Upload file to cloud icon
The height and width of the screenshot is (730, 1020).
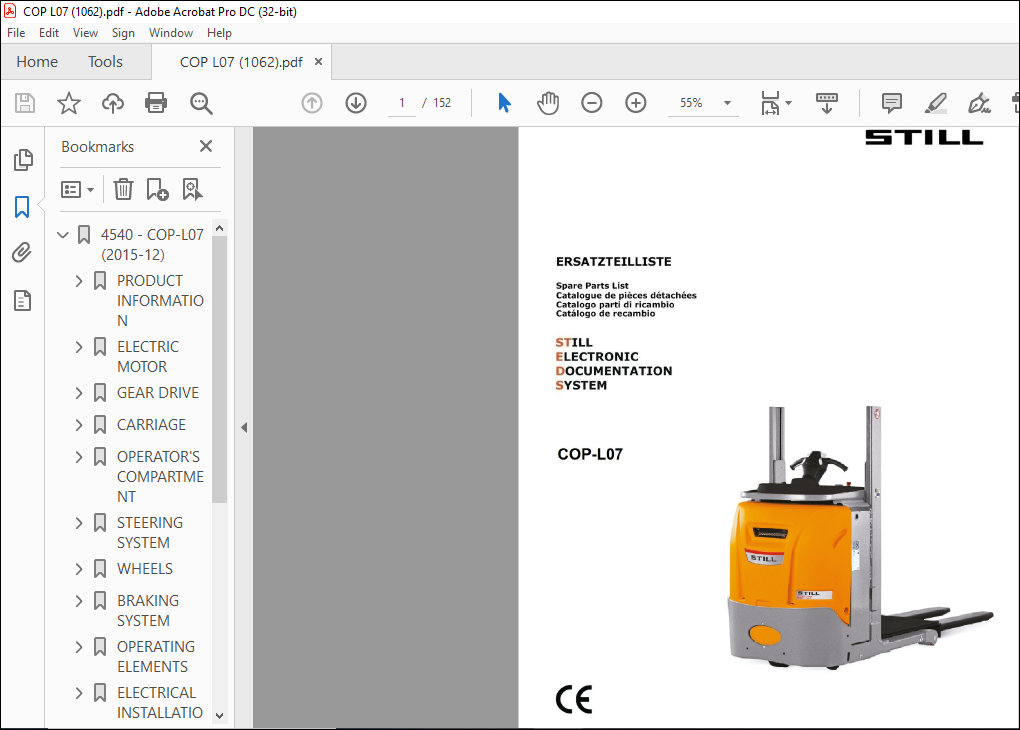113,103
